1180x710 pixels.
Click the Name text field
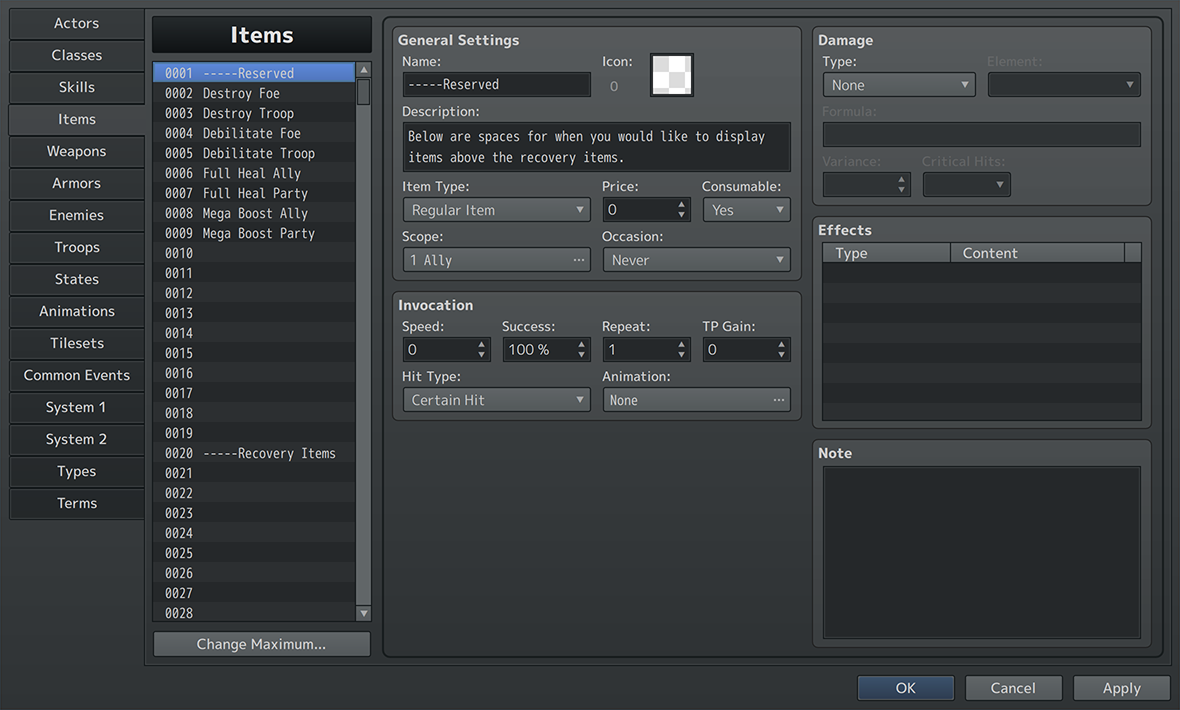point(496,85)
